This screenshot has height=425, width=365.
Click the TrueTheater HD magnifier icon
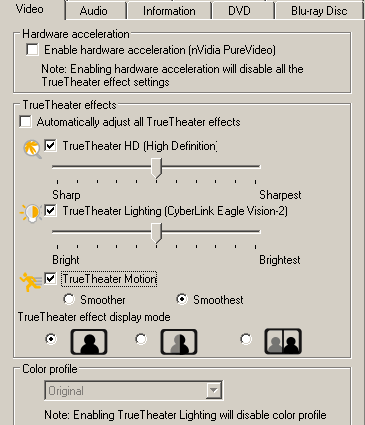(x=32, y=149)
